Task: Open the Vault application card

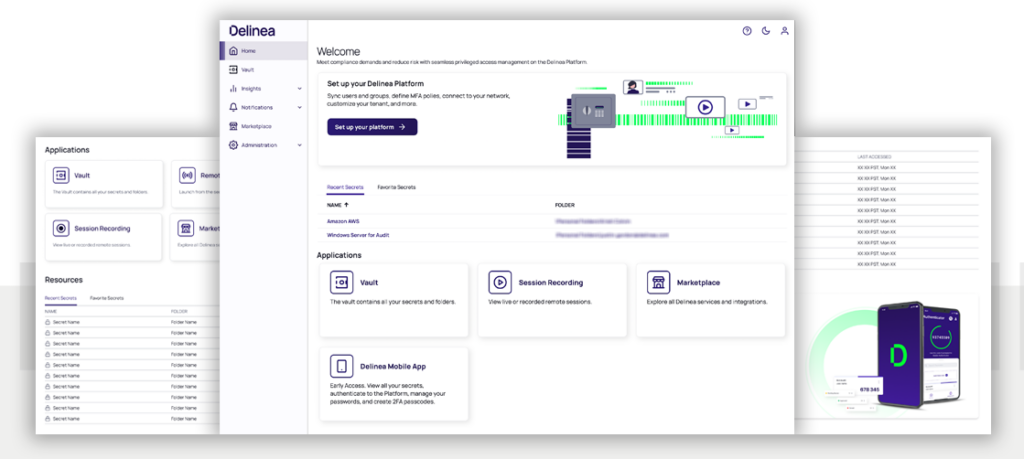Action: (394, 300)
